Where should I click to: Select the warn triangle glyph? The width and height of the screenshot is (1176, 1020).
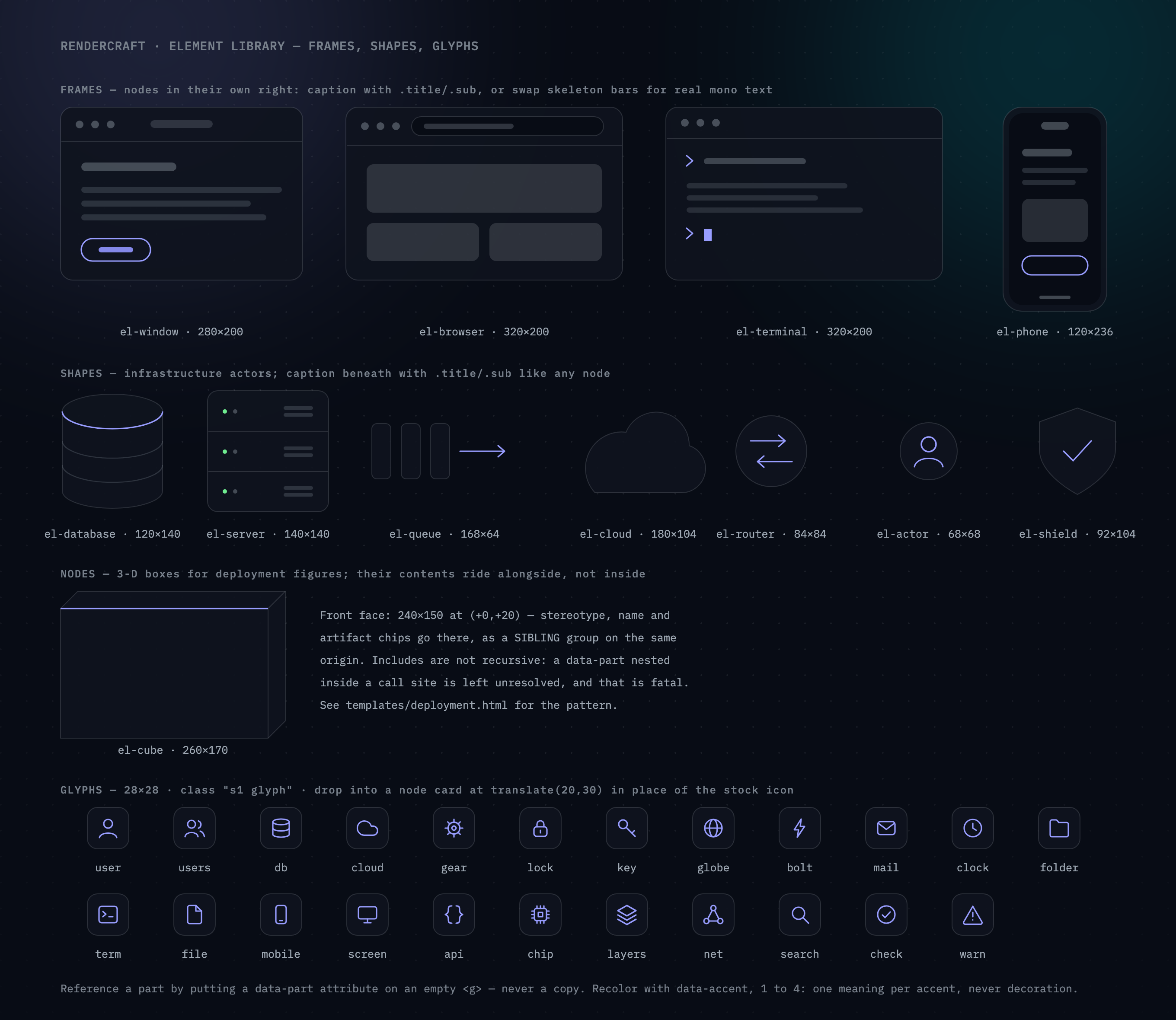coord(973,915)
